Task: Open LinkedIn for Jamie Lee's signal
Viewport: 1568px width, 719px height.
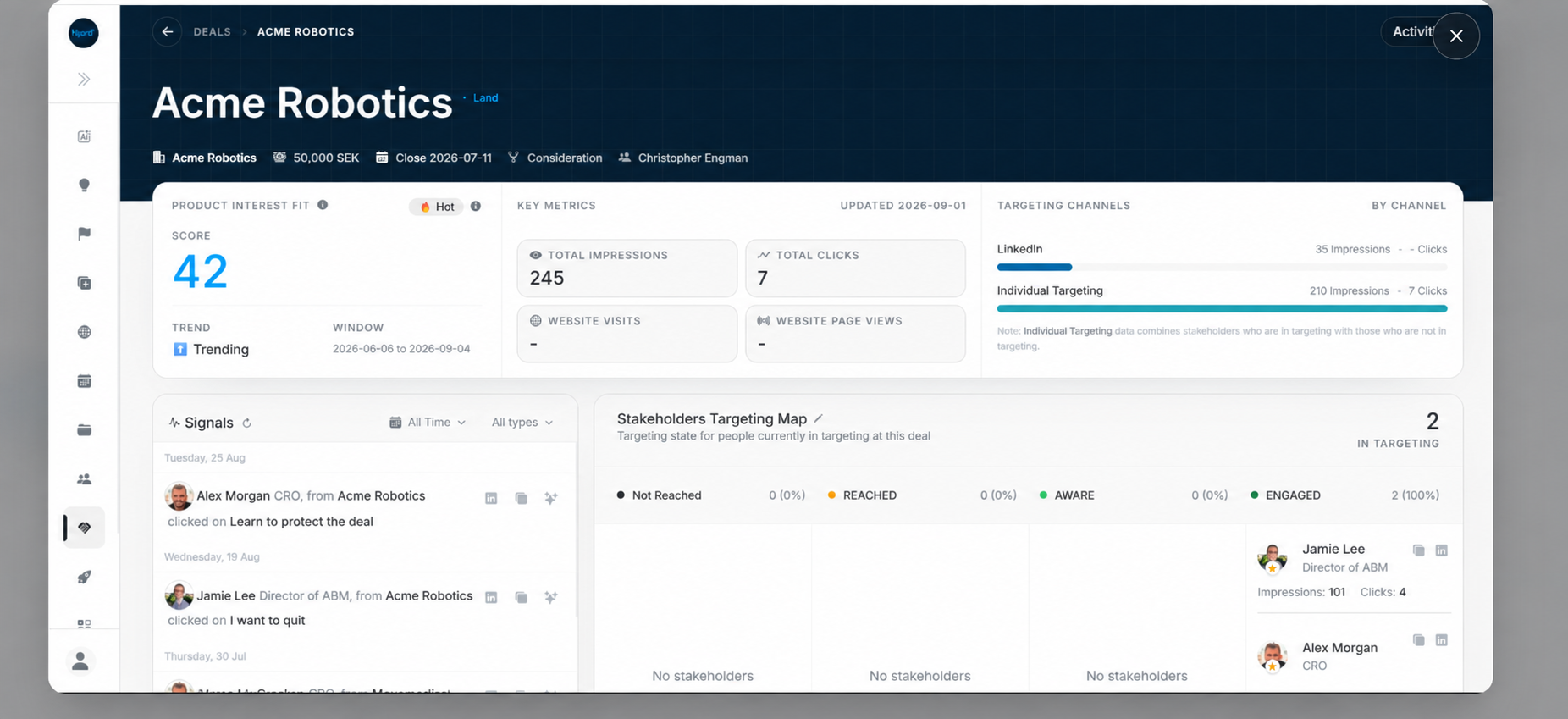Action: [x=491, y=597]
